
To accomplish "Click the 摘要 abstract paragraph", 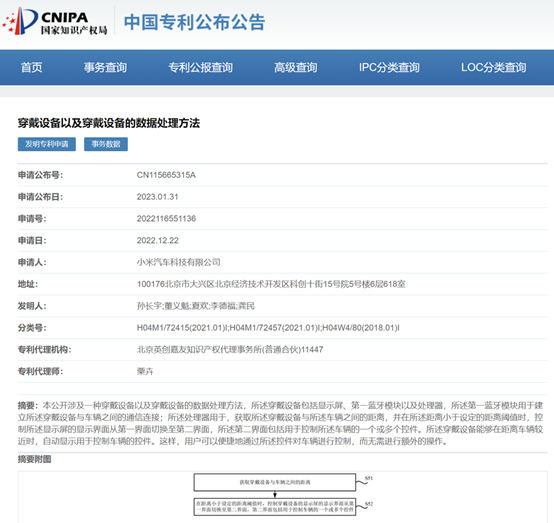I will [280, 423].
